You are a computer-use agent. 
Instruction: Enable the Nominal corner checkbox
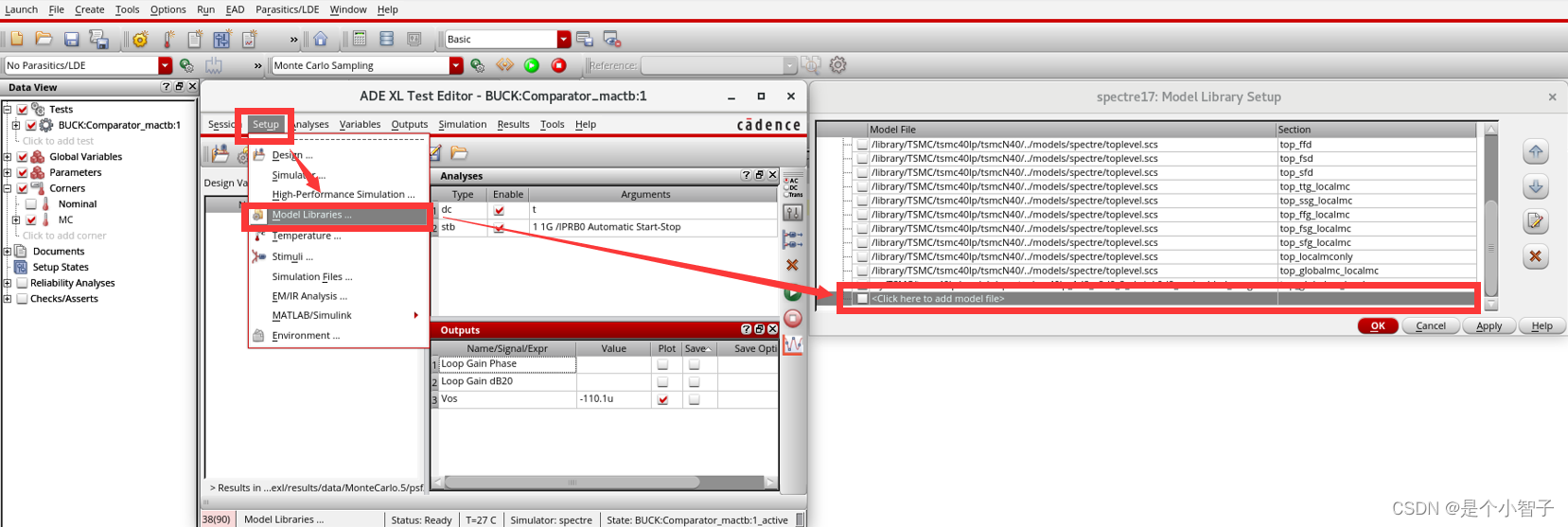click(31, 204)
